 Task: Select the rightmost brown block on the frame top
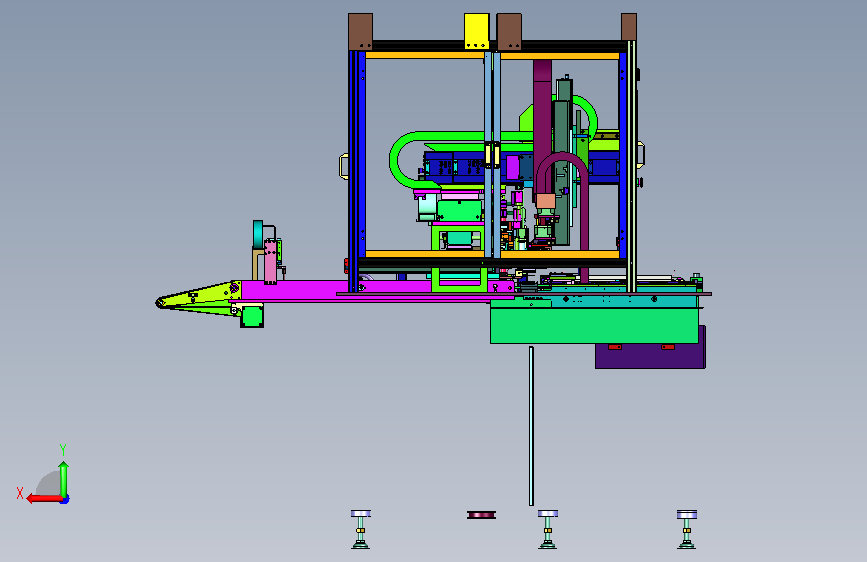629,27
